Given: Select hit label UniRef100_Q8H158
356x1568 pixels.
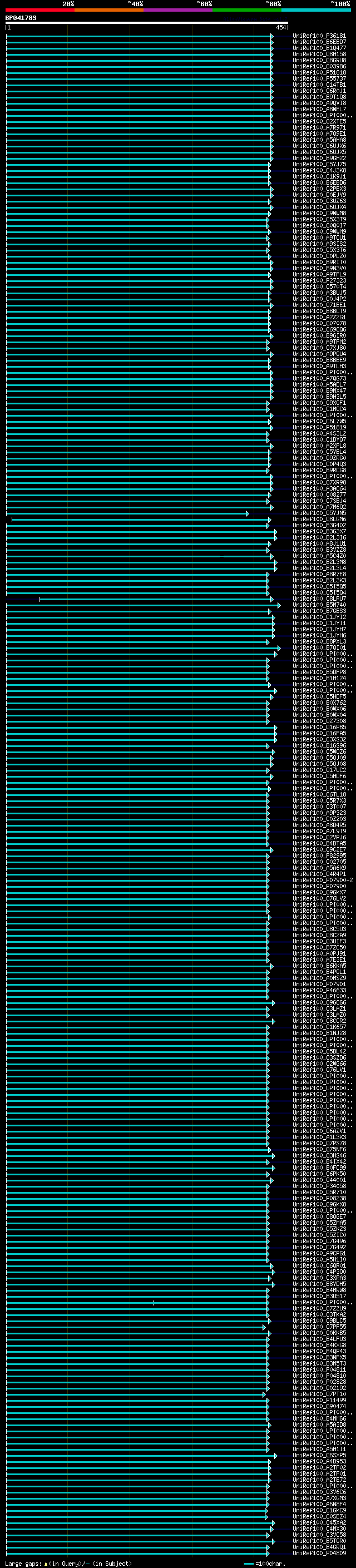Looking at the screenshot, I should (319, 54).
